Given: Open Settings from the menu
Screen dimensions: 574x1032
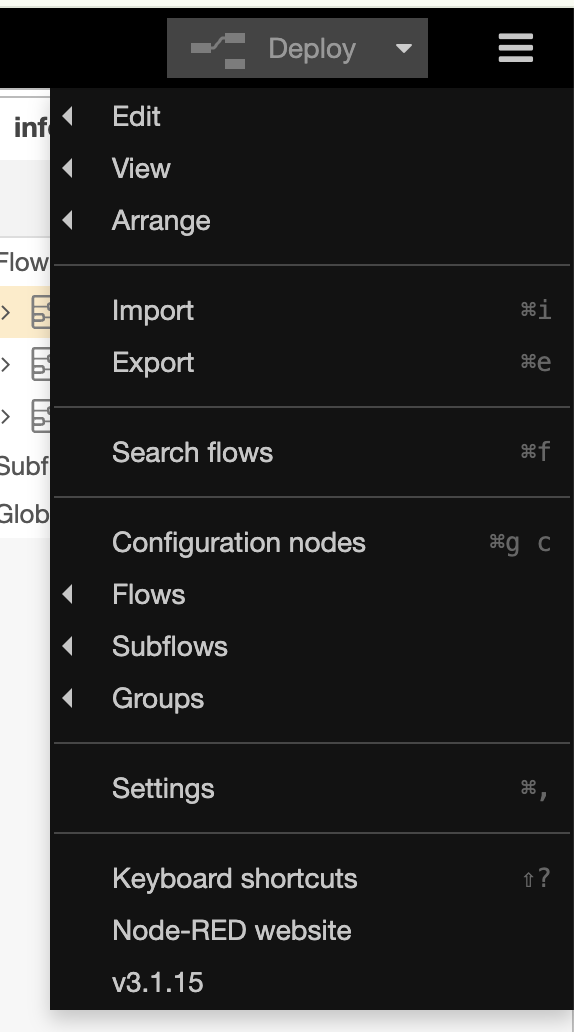Looking at the screenshot, I should 311,788.
